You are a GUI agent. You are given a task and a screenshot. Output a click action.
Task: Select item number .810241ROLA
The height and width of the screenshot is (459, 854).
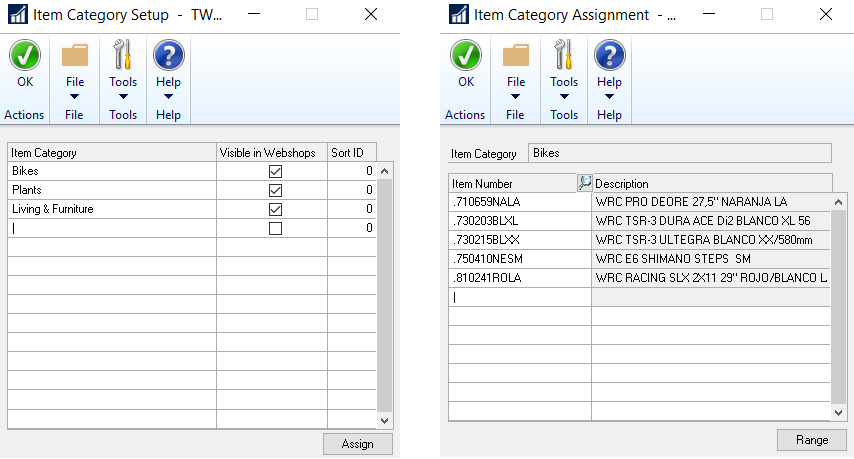(520, 278)
